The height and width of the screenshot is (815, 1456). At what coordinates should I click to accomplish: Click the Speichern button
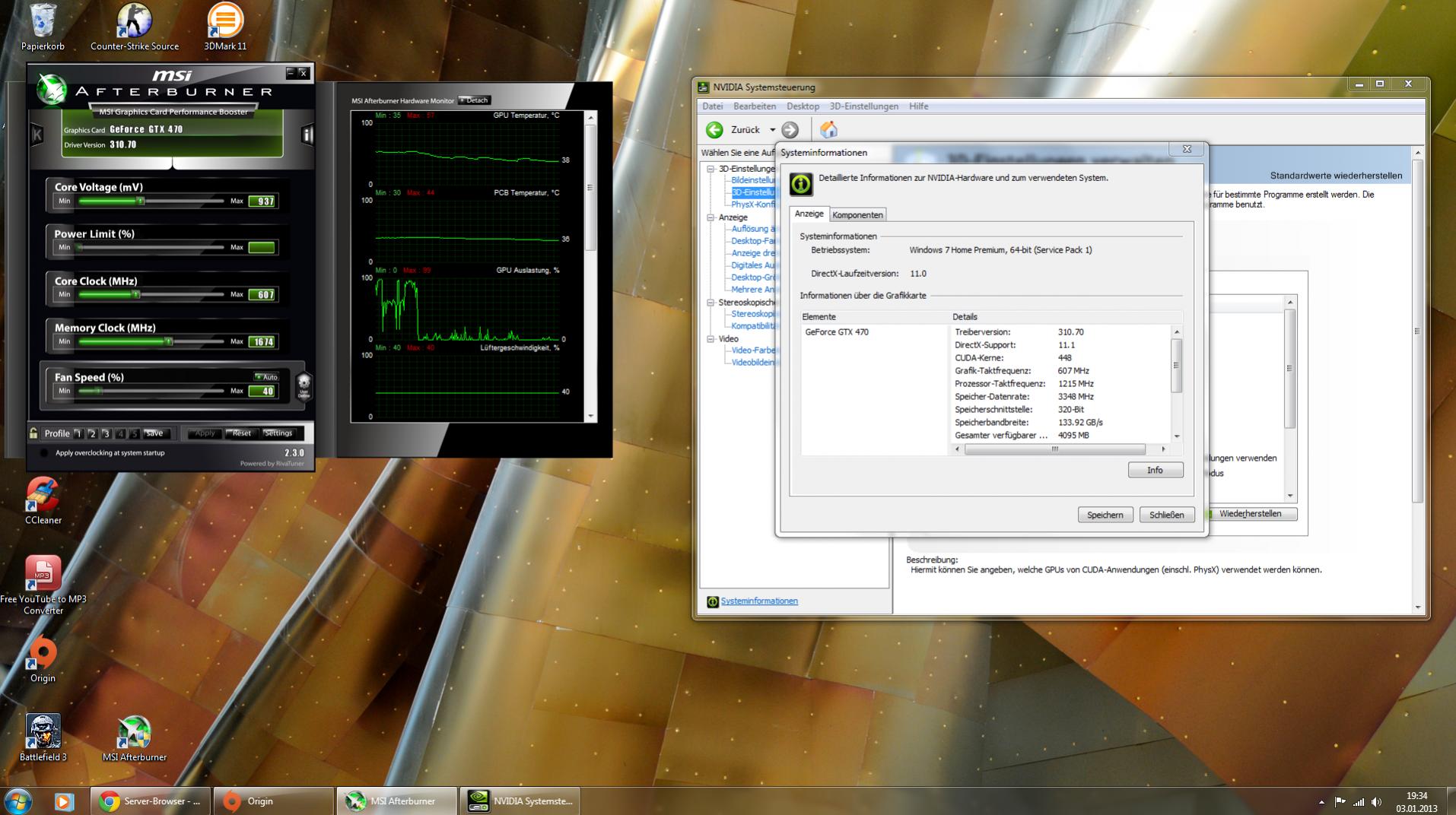click(1105, 515)
